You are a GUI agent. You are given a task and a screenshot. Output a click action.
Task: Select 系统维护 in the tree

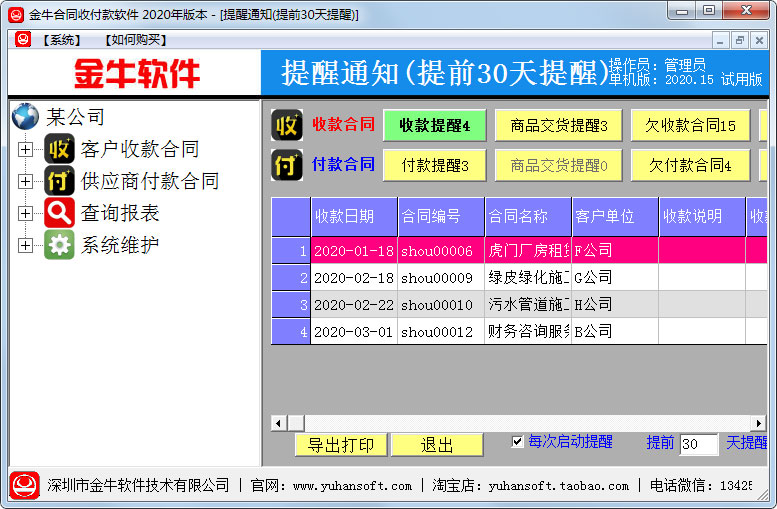coord(120,245)
